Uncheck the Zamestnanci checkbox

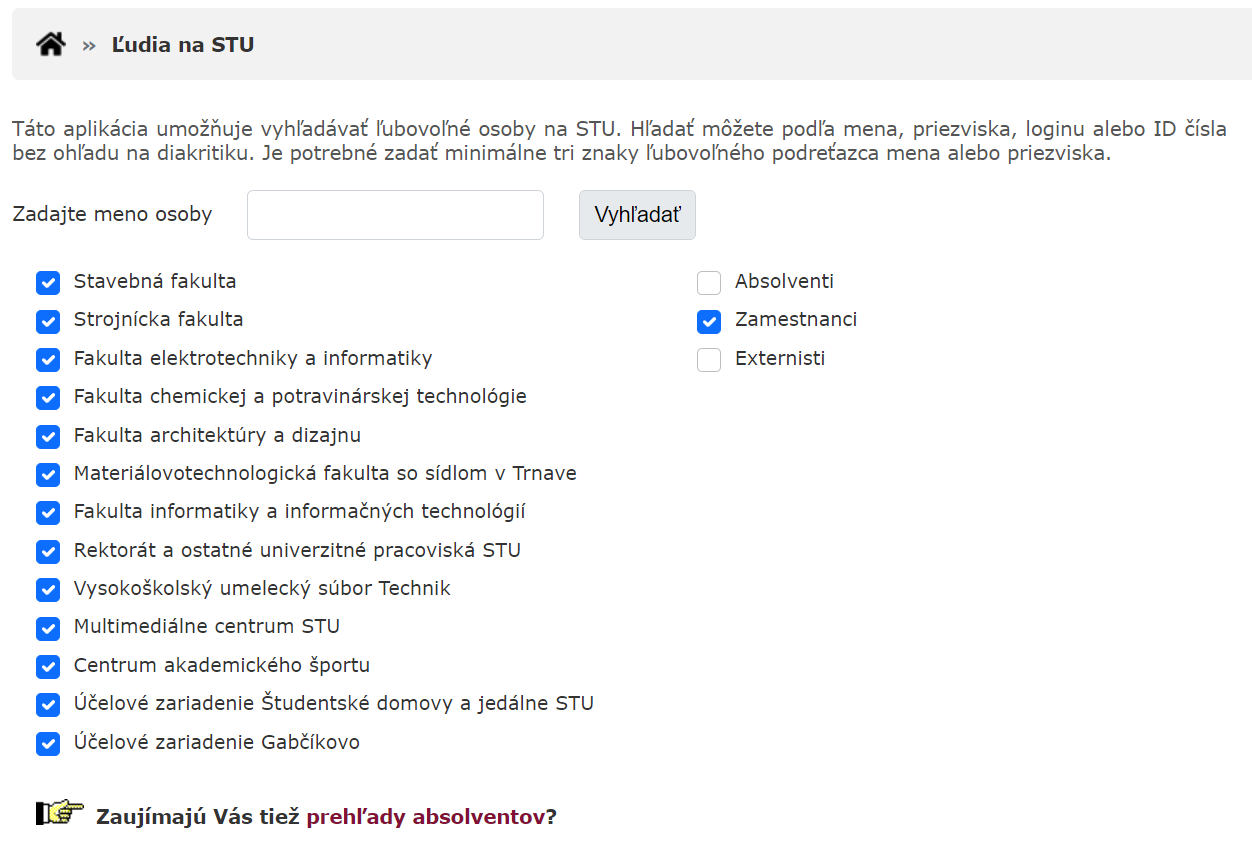coord(709,321)
